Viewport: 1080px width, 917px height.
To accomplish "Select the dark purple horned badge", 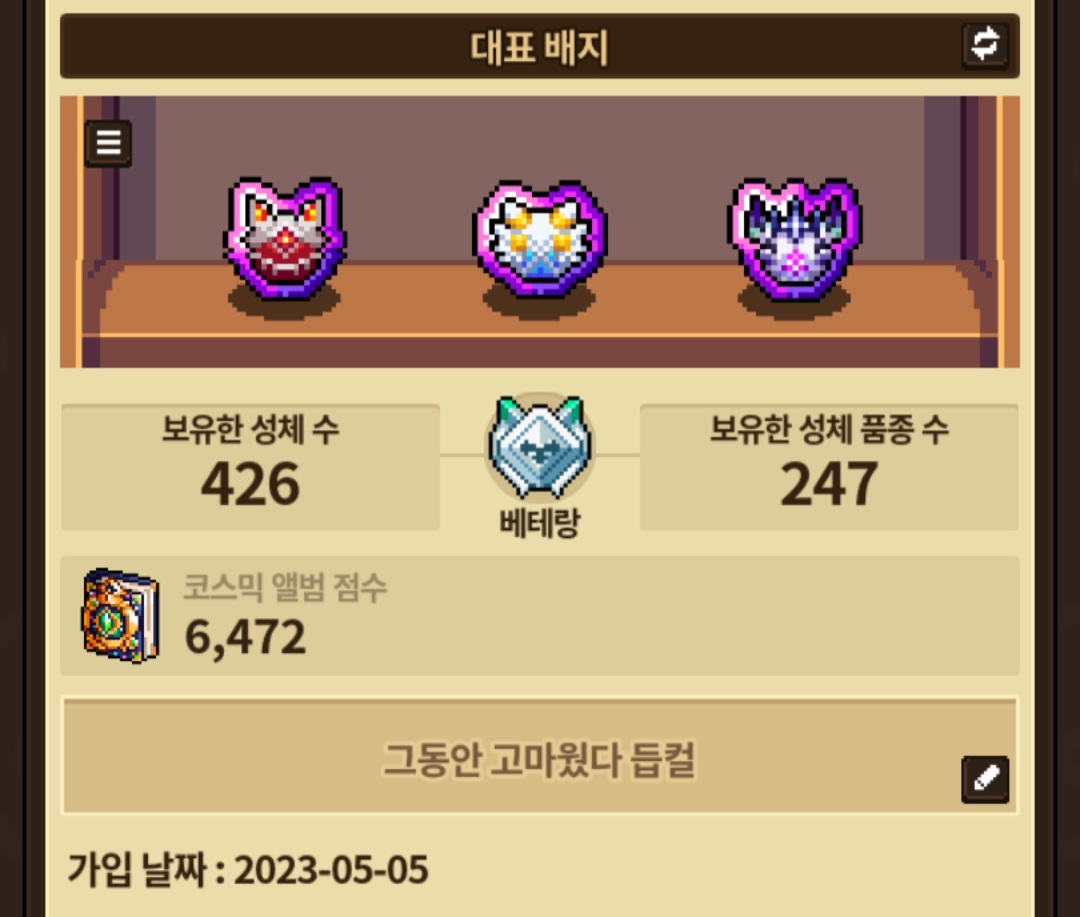I will point(794,238).
